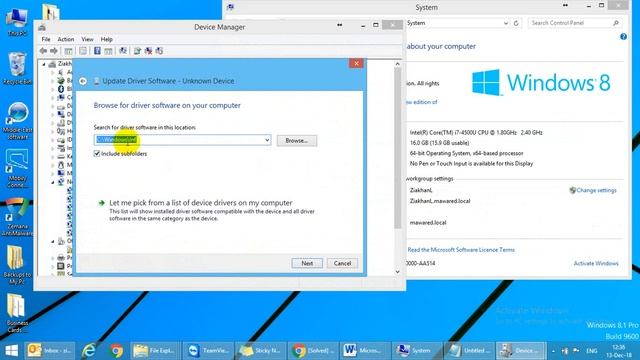
Task: Switch to Outlook Inbox on the taskbar
Action: click(x=51, y=350)
